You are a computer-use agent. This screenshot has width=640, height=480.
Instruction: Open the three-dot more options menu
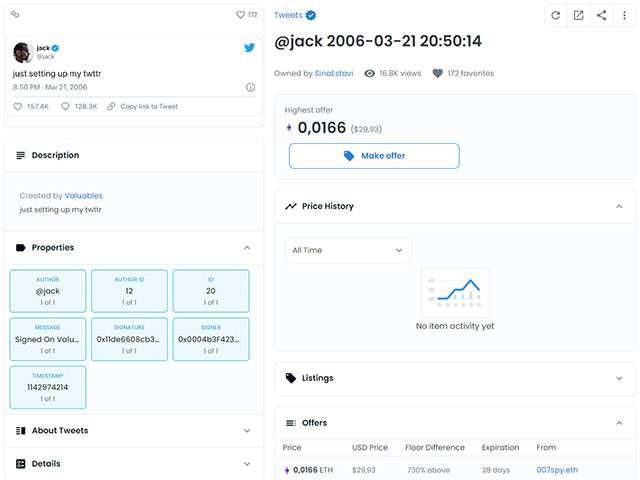click(x=624, y=16)
